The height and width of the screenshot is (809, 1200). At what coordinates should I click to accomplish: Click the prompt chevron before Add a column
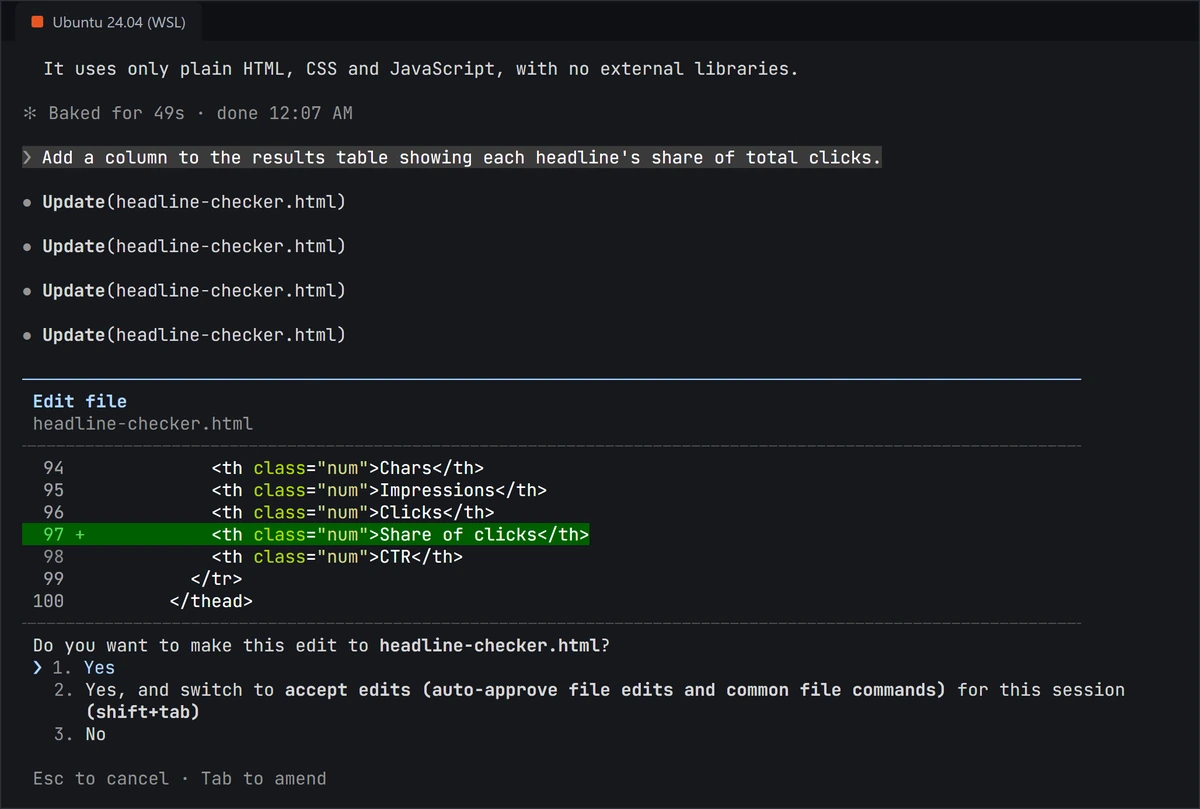[x=28, y=157]
